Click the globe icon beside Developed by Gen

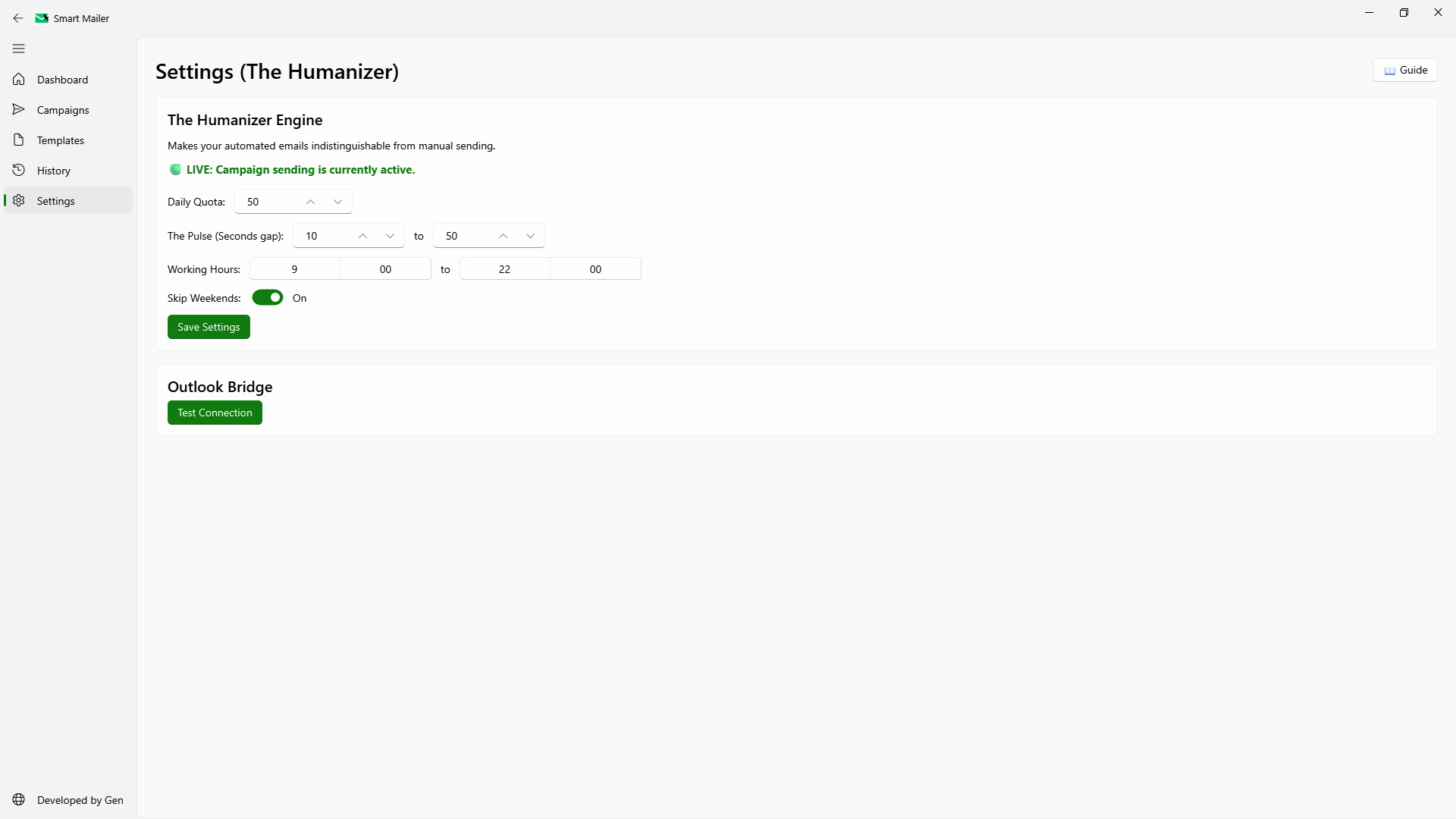pos(18,799)
